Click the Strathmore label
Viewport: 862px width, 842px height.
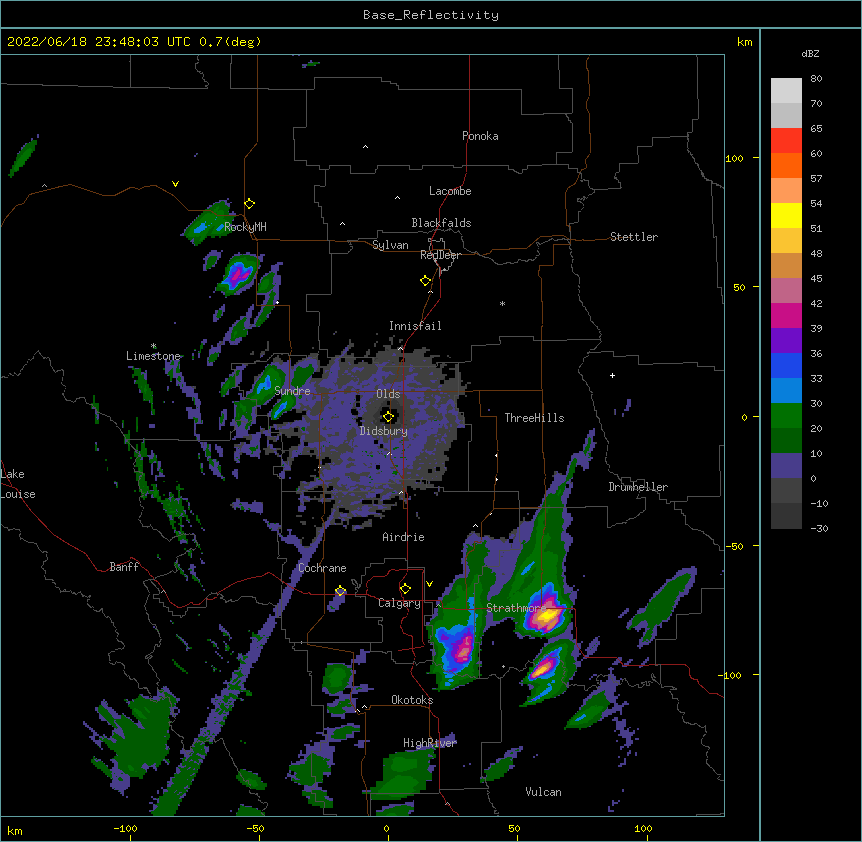(516, 608)
